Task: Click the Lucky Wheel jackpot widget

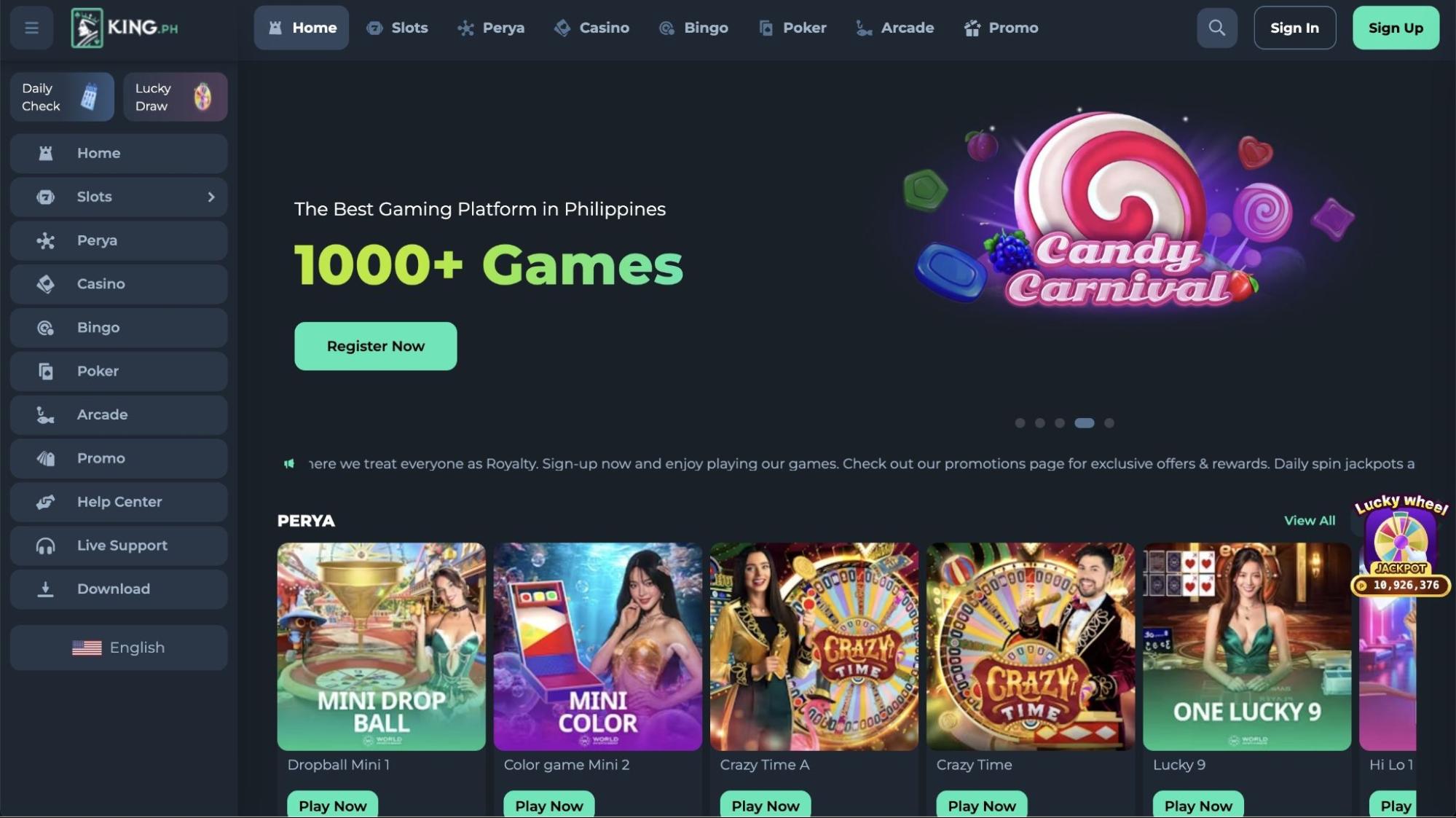Action: pos(1401,546)
